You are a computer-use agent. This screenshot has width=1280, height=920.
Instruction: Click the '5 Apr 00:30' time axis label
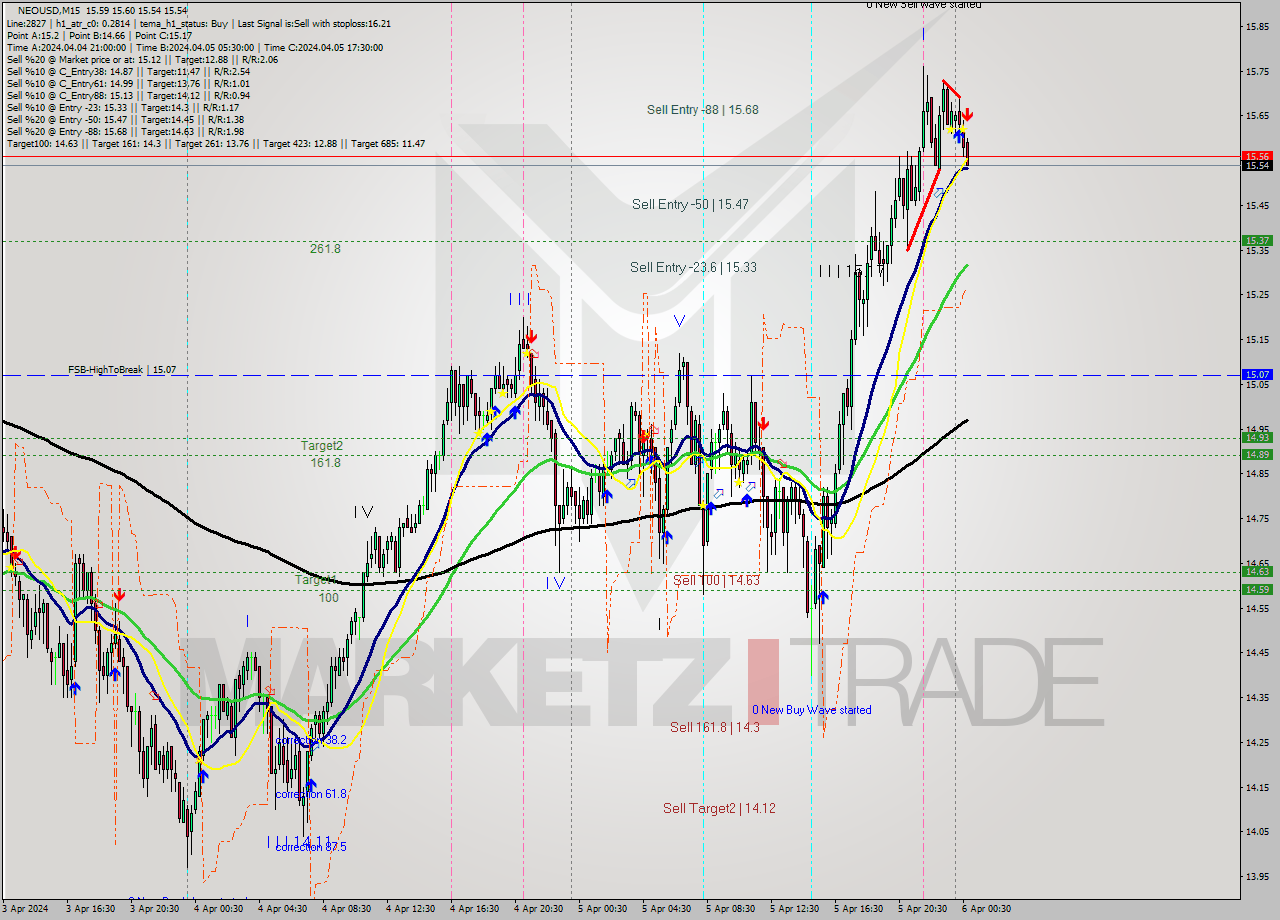pos(604,909)
